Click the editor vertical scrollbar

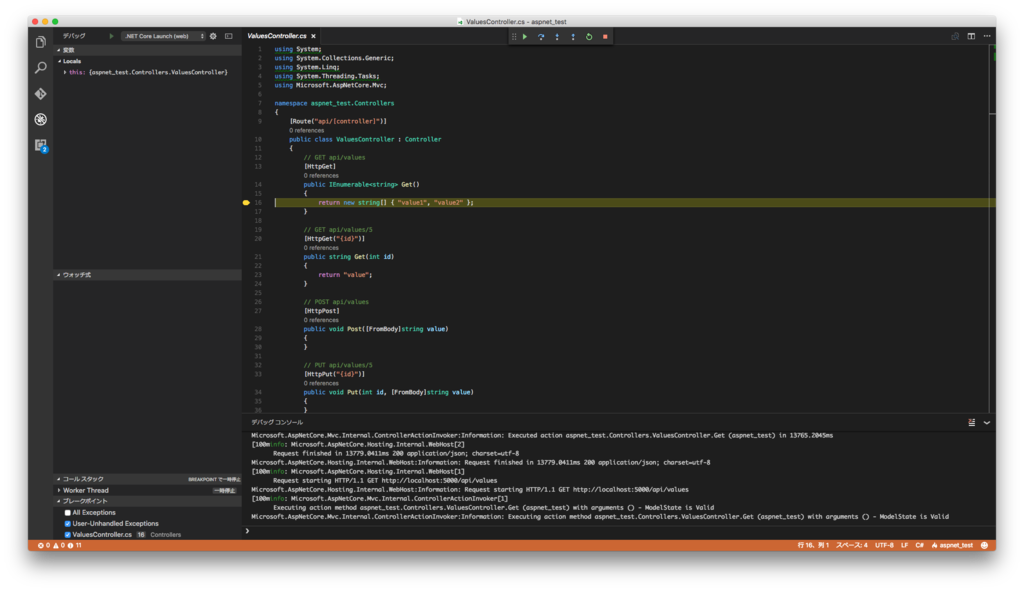[x=993, y=229]
